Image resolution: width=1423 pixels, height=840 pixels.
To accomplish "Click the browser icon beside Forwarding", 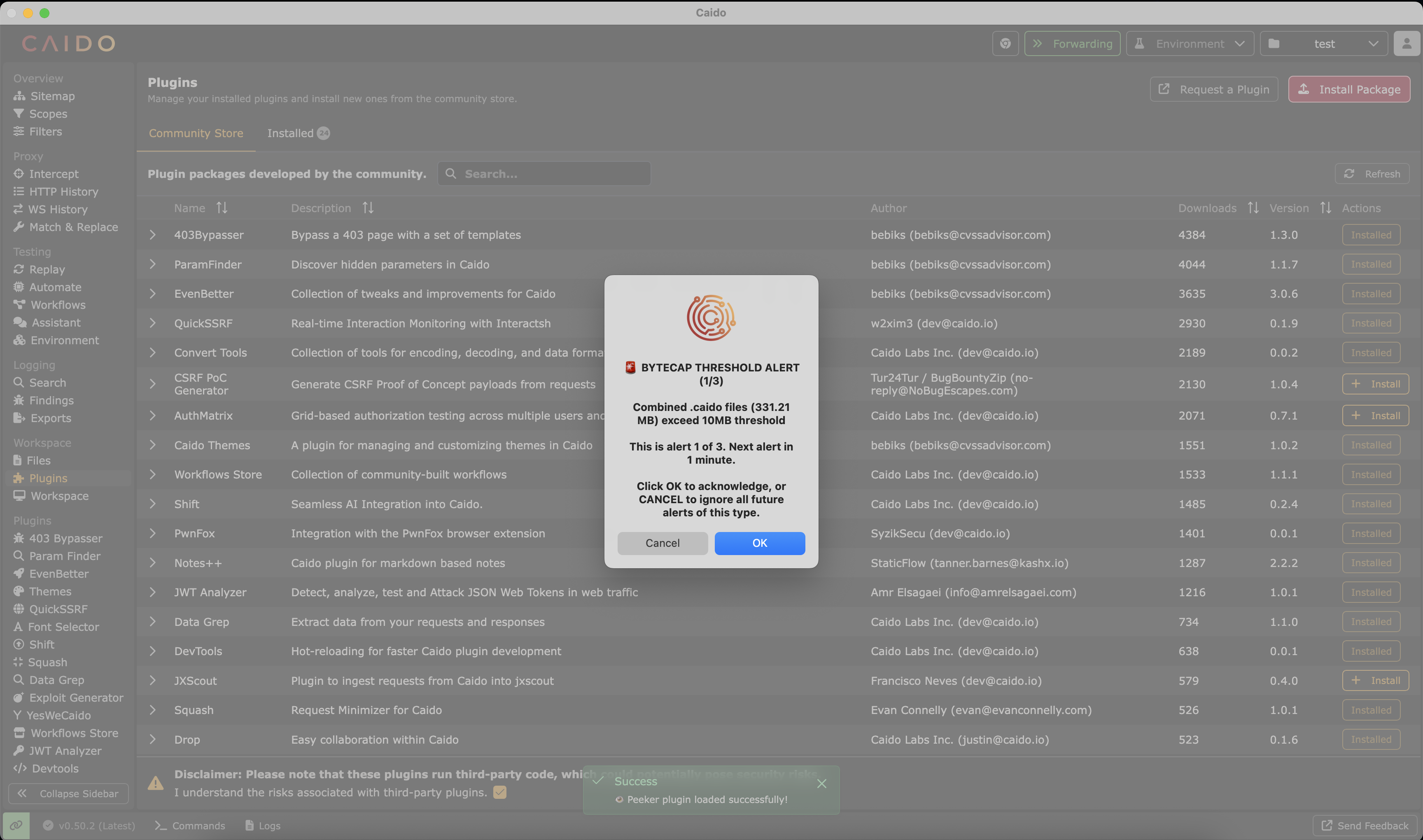I will click(1005, 44).
